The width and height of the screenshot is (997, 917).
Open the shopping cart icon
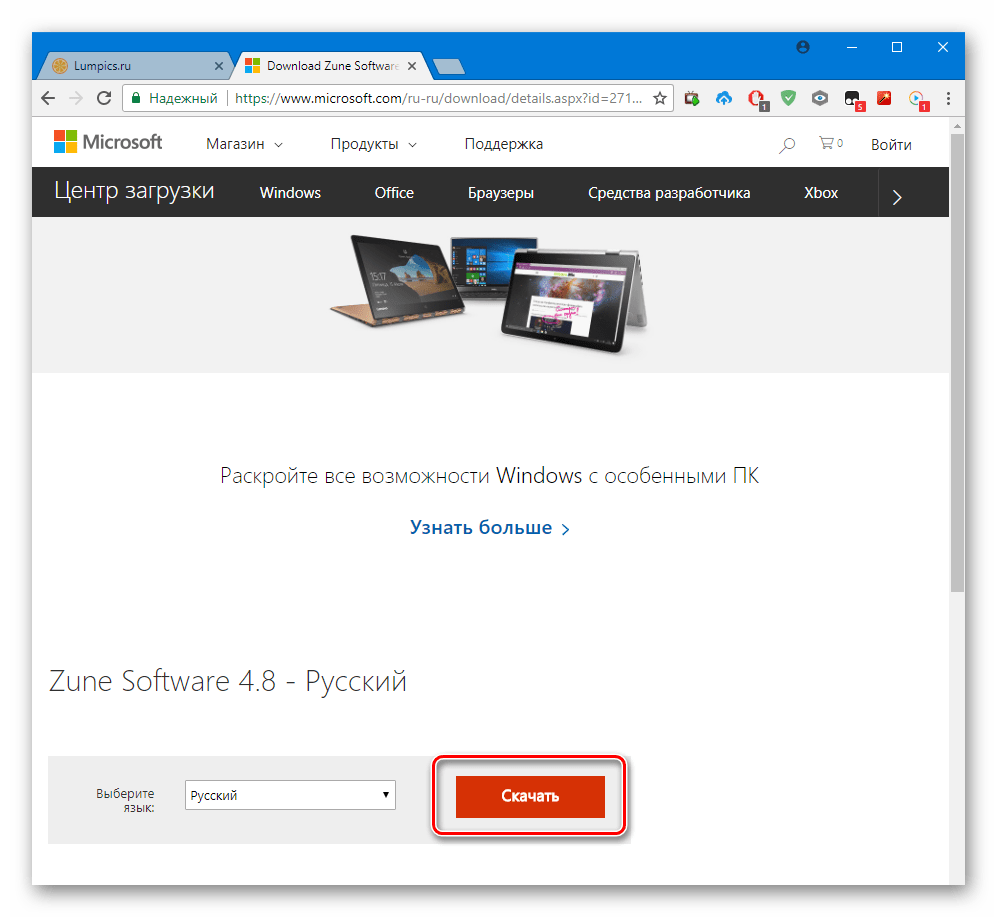830,144
